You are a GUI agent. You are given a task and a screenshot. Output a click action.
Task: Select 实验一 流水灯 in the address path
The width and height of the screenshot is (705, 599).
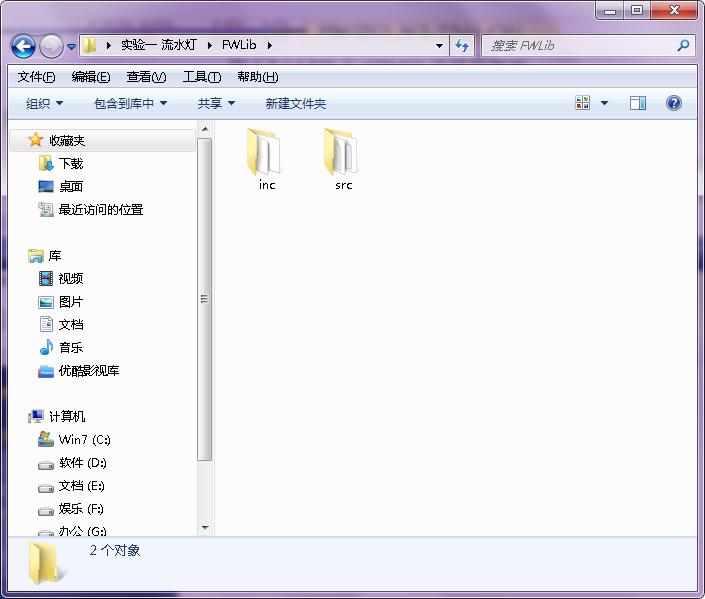coord(159,45)
